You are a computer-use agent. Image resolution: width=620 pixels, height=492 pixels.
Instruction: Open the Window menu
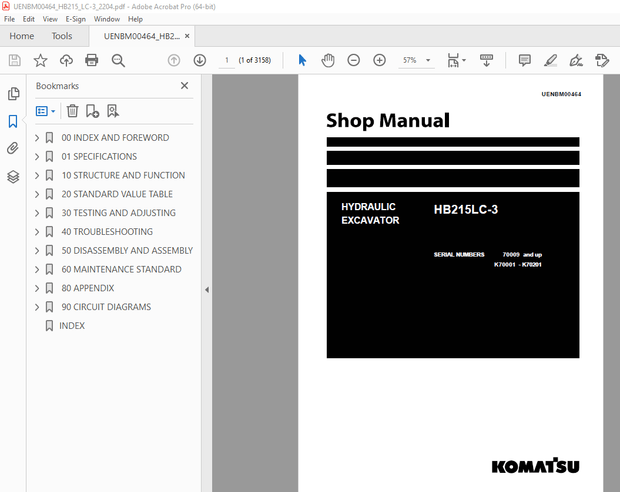tap(107, 19)
